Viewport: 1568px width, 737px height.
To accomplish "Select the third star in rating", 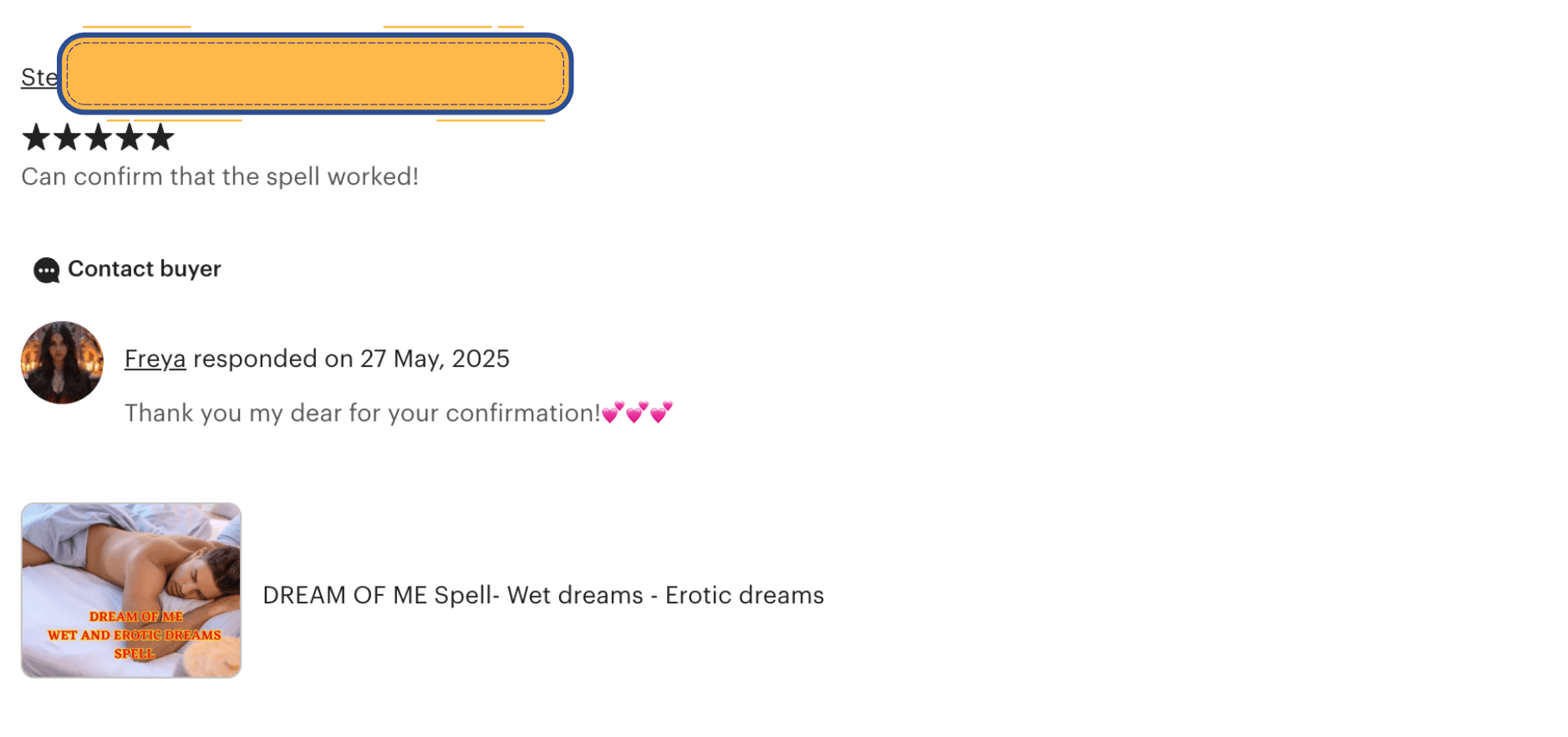I will (98, 137).
